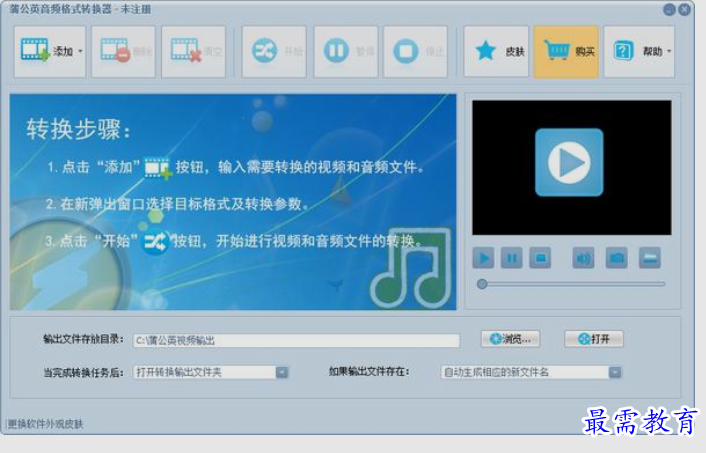Image resolution: width=706 pixels, height=453 pixels.
Task: Stop conversion with the 停止 button
Action: point(416,51)
